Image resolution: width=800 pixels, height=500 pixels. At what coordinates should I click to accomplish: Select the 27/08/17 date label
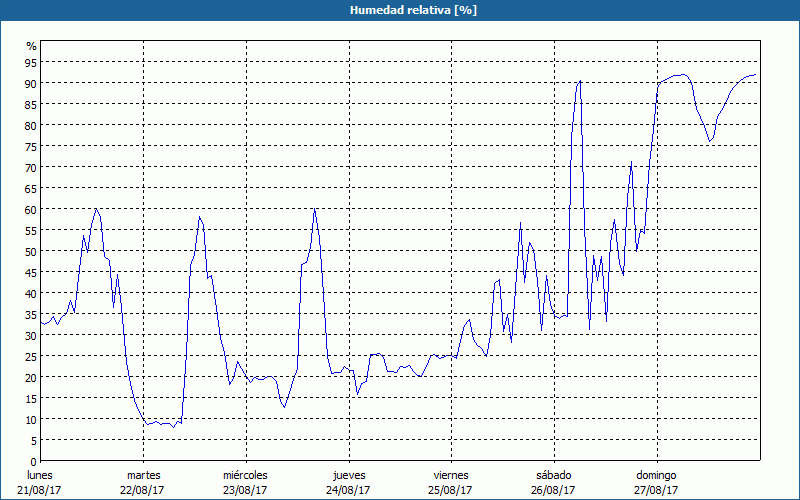(x=656, y=490)
